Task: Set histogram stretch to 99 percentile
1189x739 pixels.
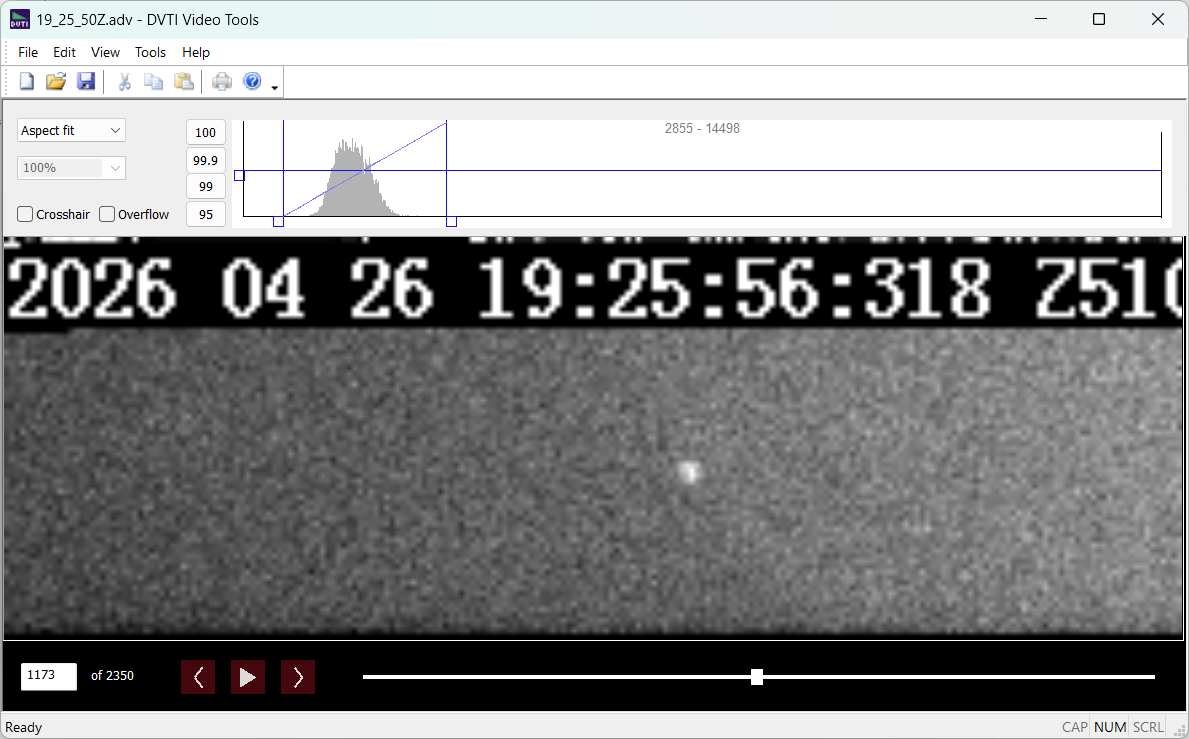Action: click(205, 186)
